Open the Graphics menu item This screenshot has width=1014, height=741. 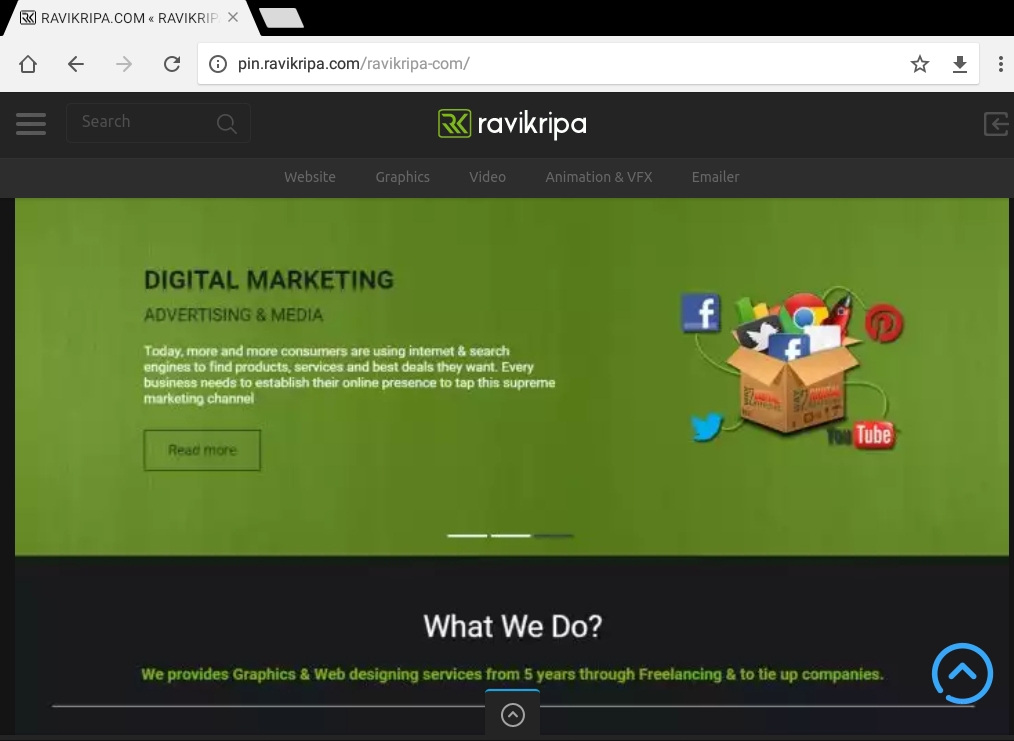tap(402, 177)
